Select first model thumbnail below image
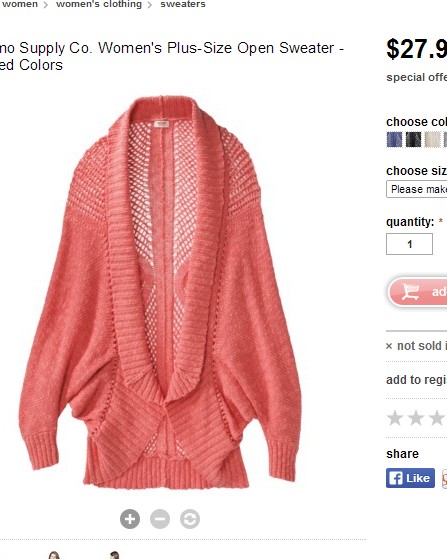 pyautogui.click(x=53, y=555)
